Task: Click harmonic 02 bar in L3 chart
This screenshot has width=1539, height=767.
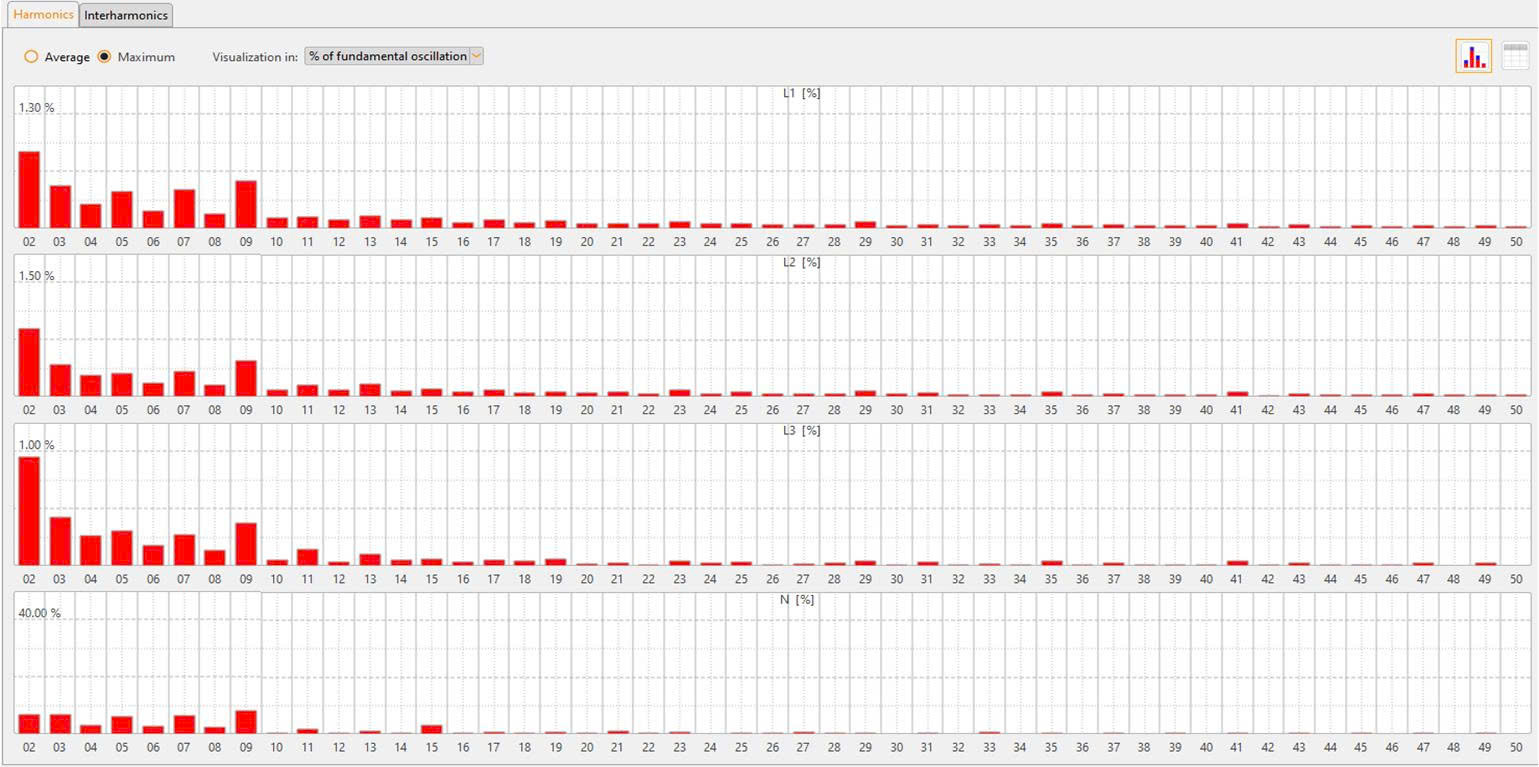Action: click(x=29, y=511)
